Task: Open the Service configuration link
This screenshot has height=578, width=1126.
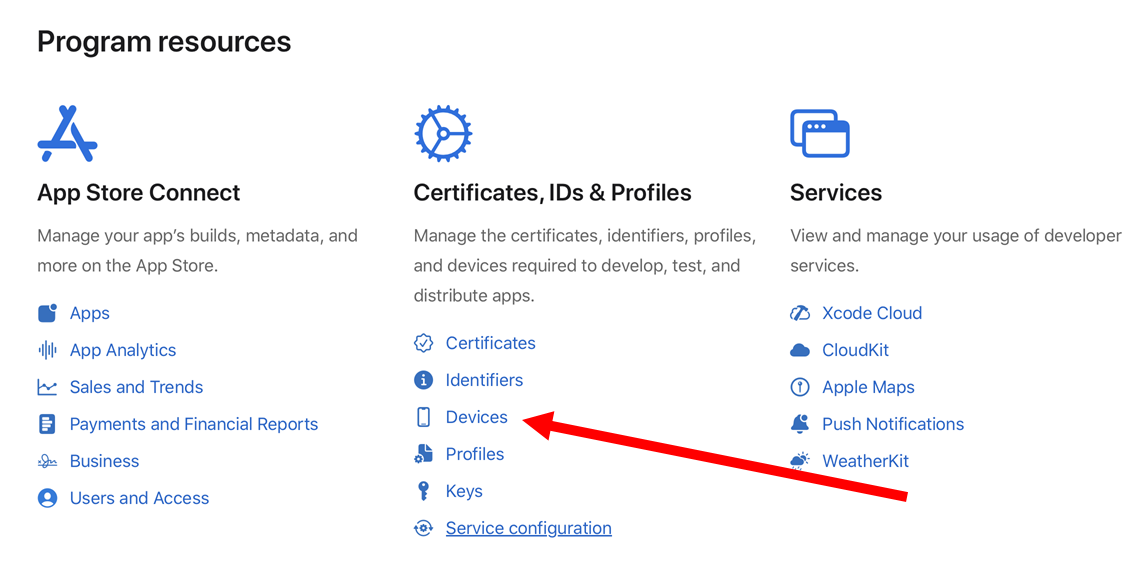Action: tap(529, 528)
